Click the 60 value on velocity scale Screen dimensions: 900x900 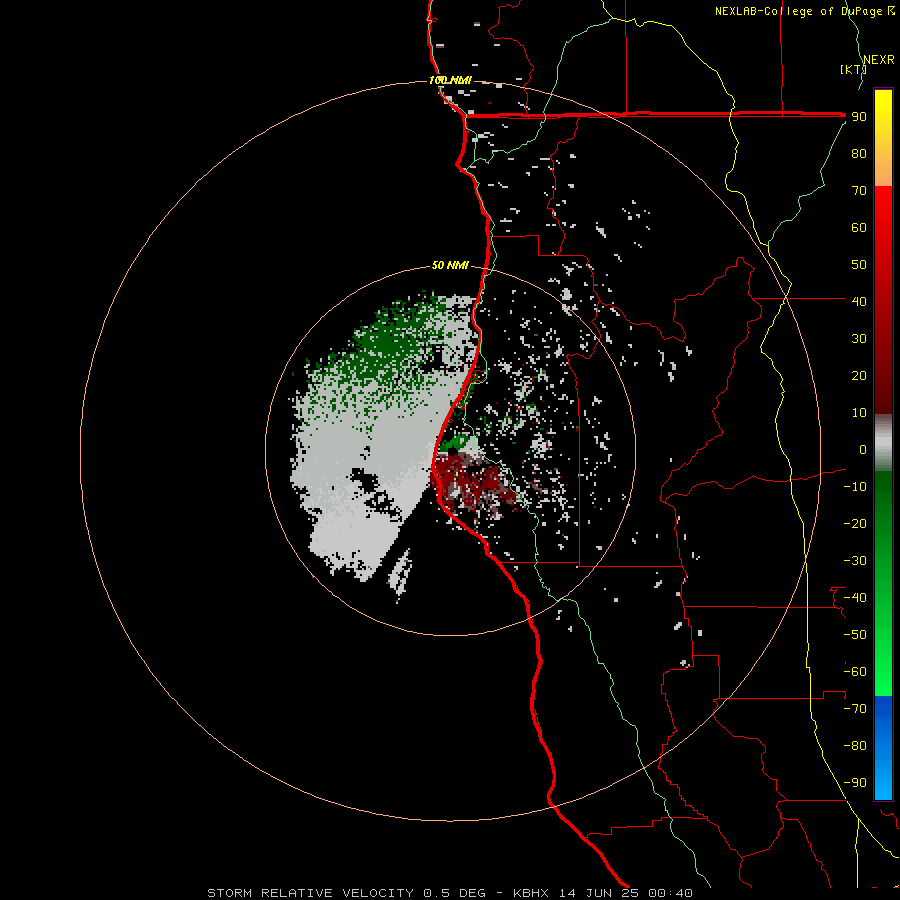tap(859, 227)
